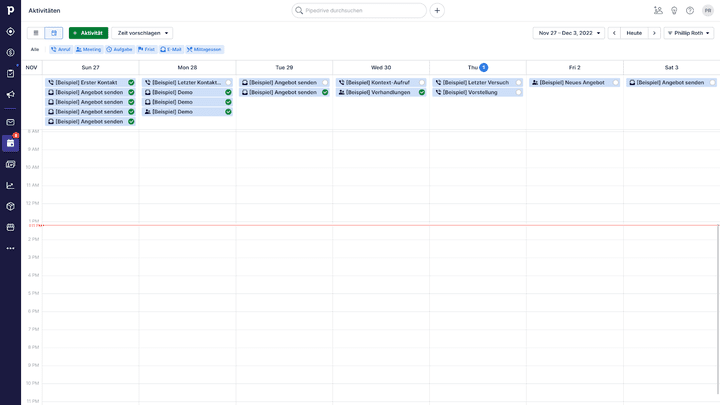
Task: Select the Thu day header
Action: (x=478, y=68)
